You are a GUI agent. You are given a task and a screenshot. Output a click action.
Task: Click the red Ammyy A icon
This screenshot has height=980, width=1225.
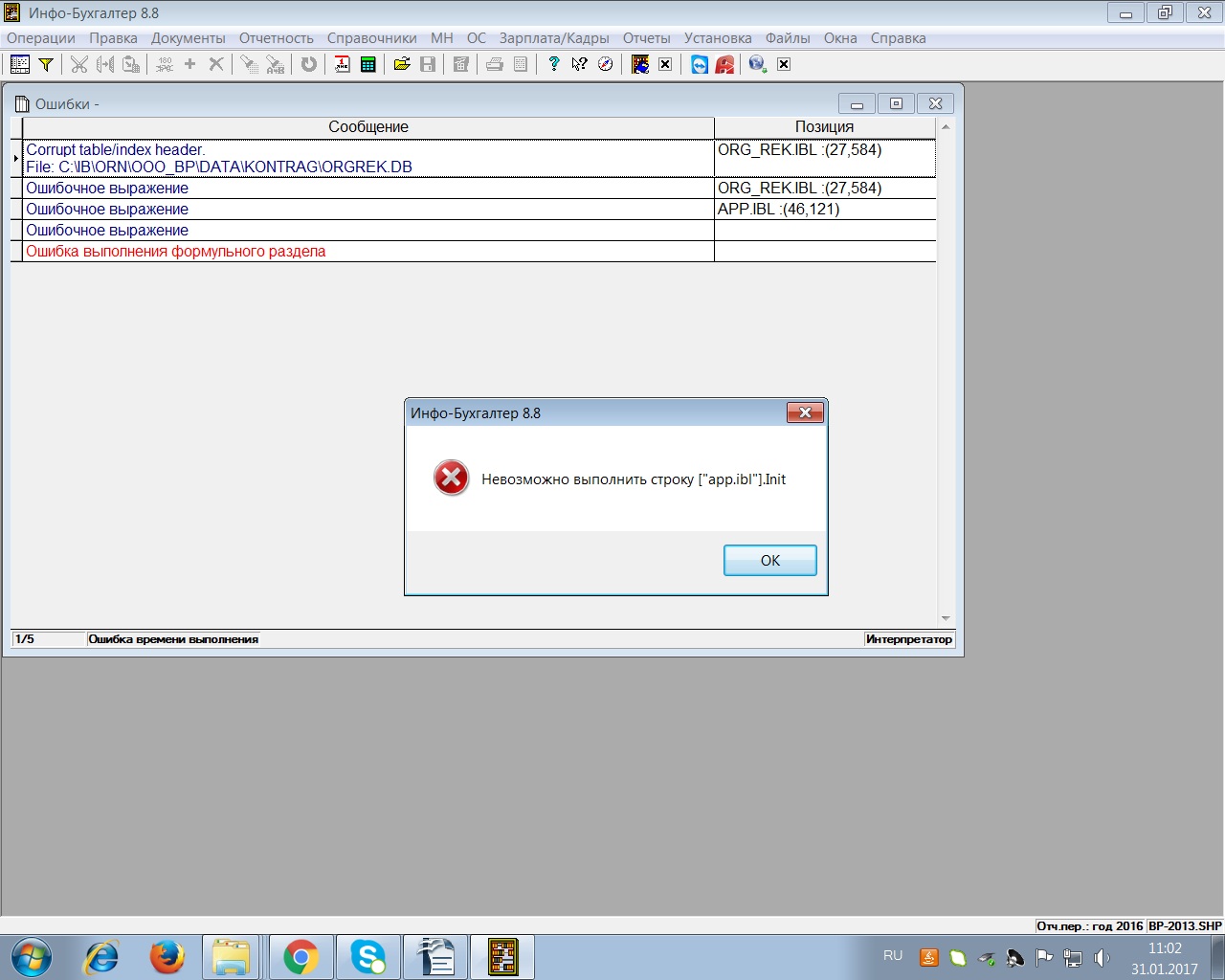tap(725, 64)
